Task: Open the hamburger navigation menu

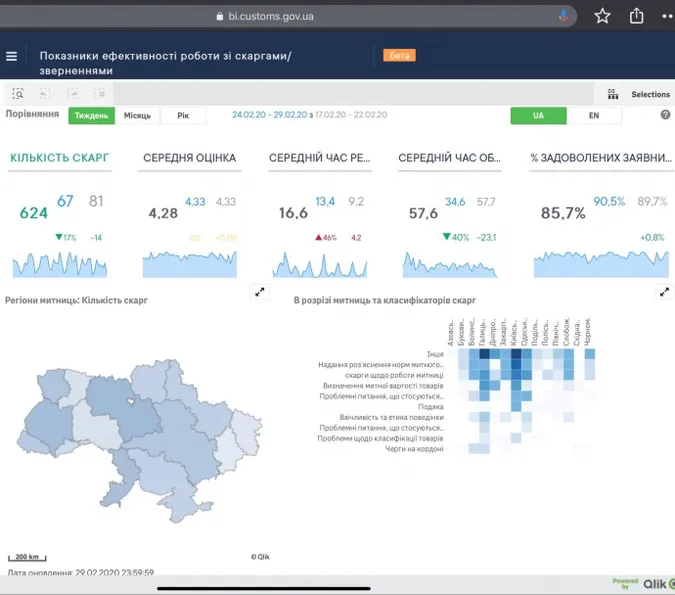Action: click(x=12, y=56)
